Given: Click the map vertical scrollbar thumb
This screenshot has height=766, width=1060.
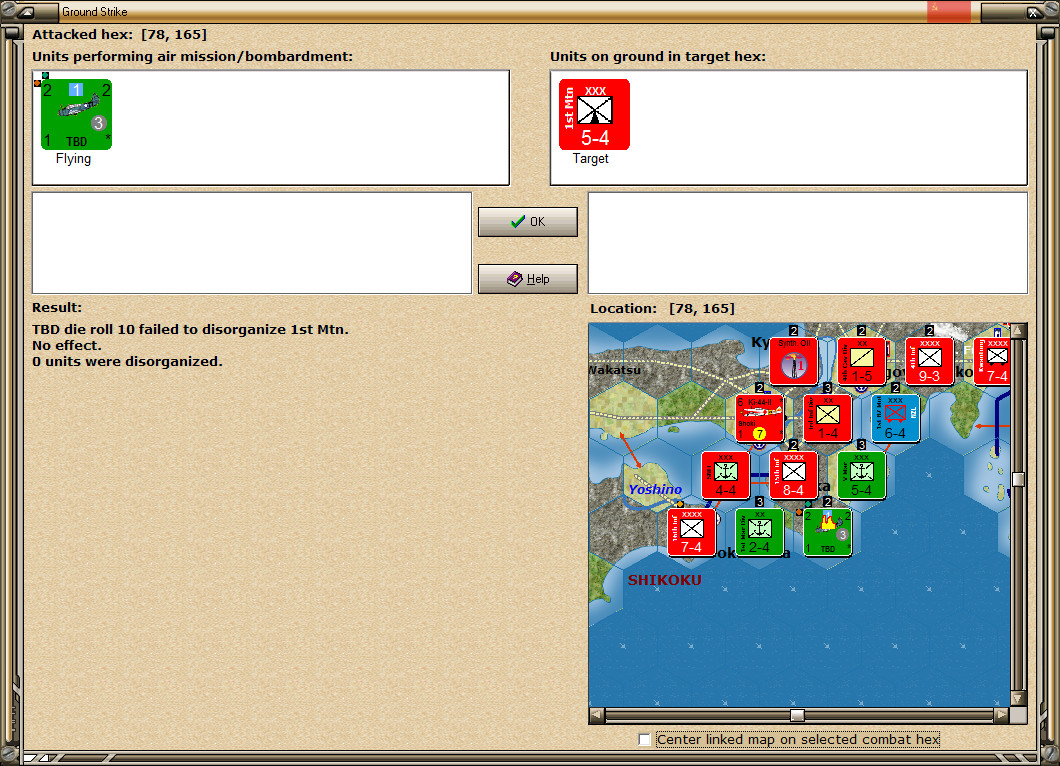Looking at the screenshot, I should 1018,479.
